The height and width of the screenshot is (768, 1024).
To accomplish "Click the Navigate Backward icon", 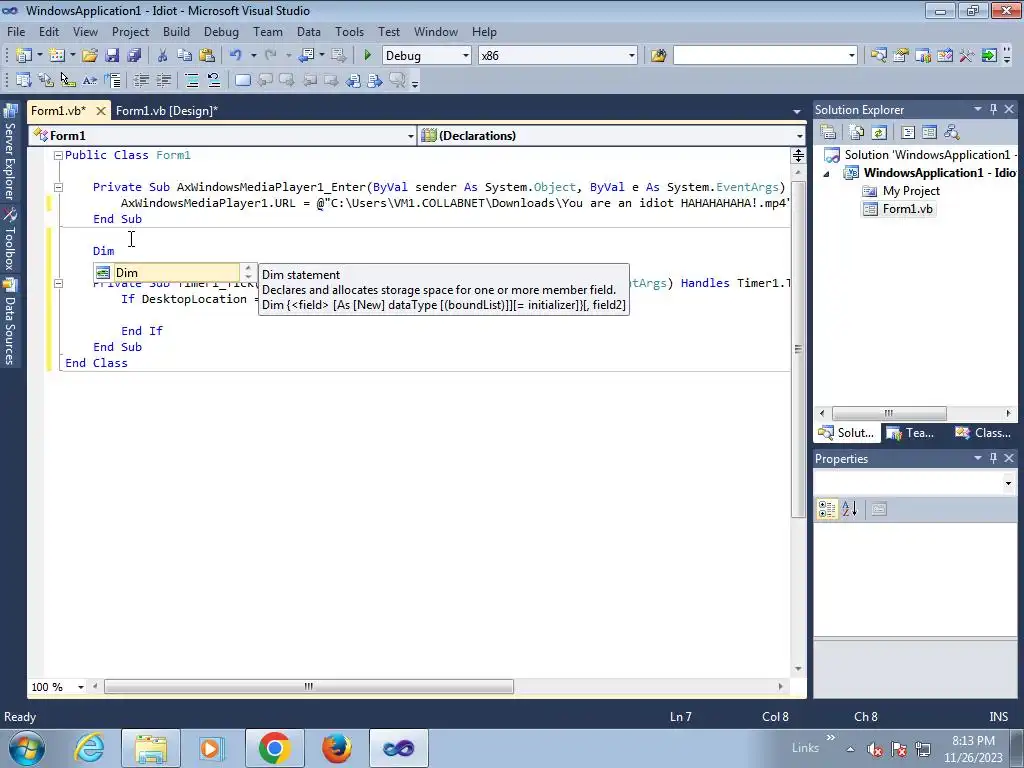I will [307, 56].
